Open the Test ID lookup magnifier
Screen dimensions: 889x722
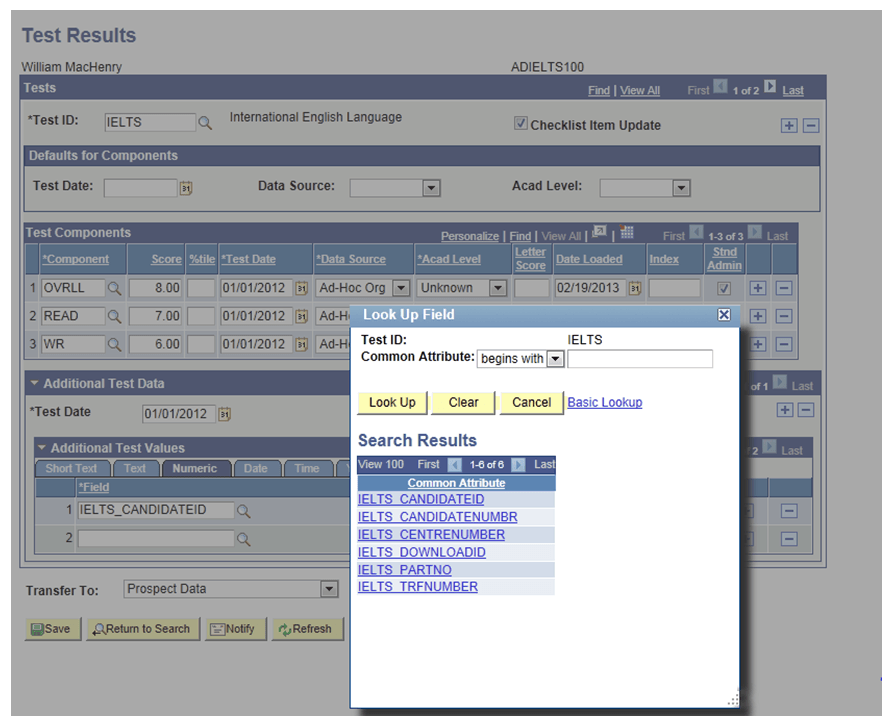point(206,122)
